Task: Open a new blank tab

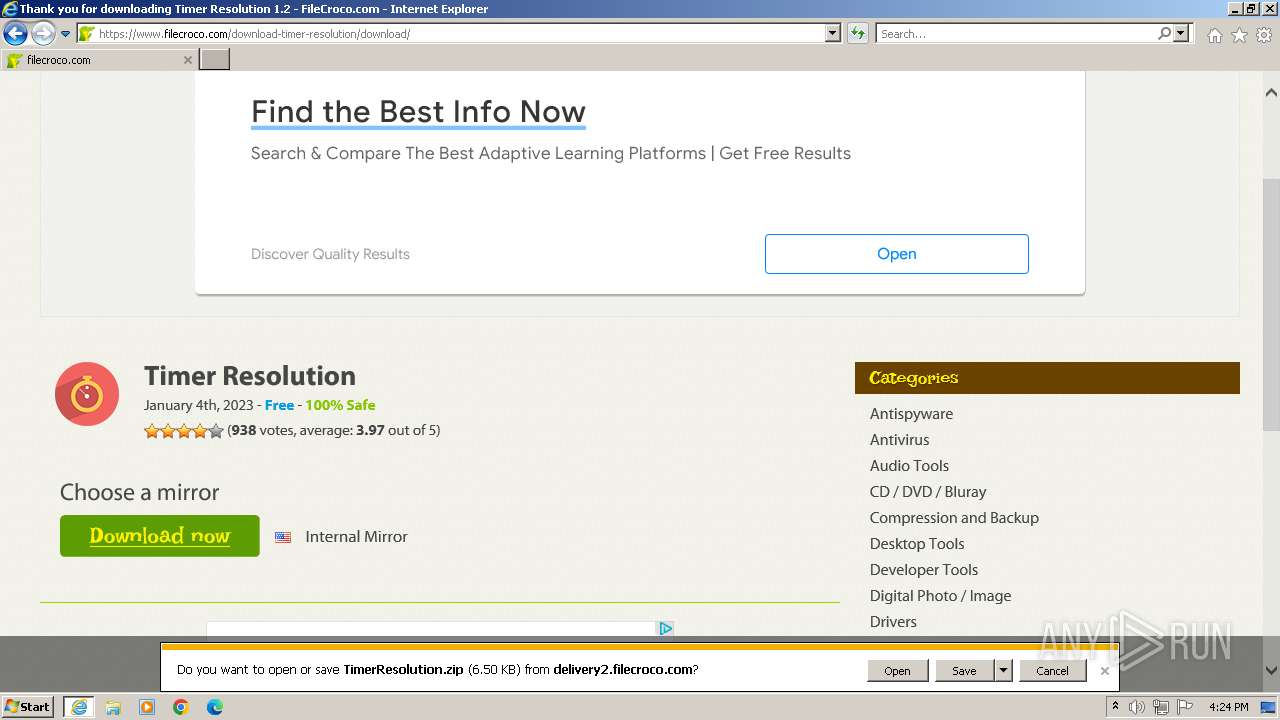Action: coord(215,60)
